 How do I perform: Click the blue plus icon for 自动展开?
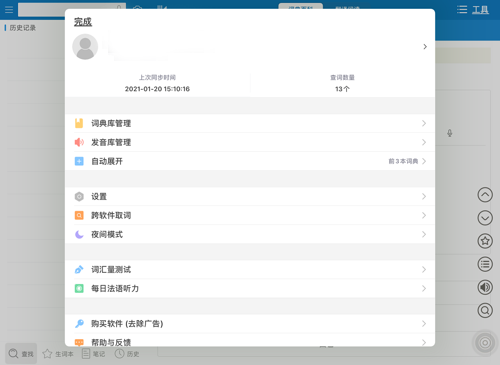[x=79, y=161]
